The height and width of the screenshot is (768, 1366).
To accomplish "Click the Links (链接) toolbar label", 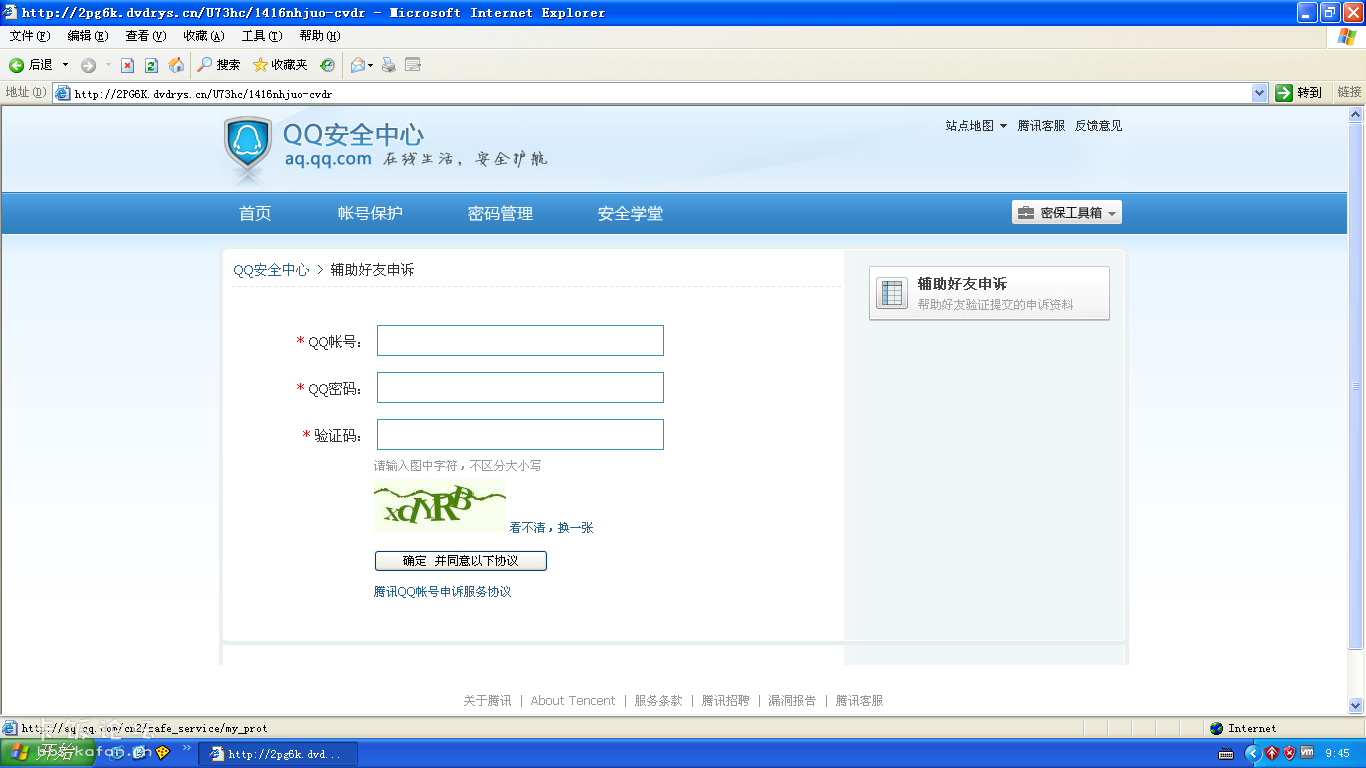I will point(1350,92).
